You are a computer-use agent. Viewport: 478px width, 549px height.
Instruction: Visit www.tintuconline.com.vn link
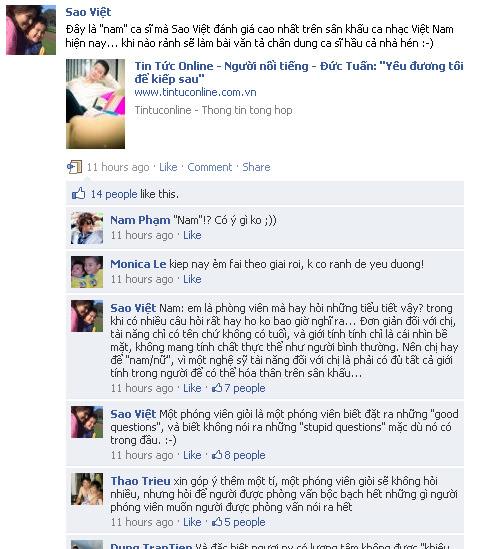pos(195,92)
